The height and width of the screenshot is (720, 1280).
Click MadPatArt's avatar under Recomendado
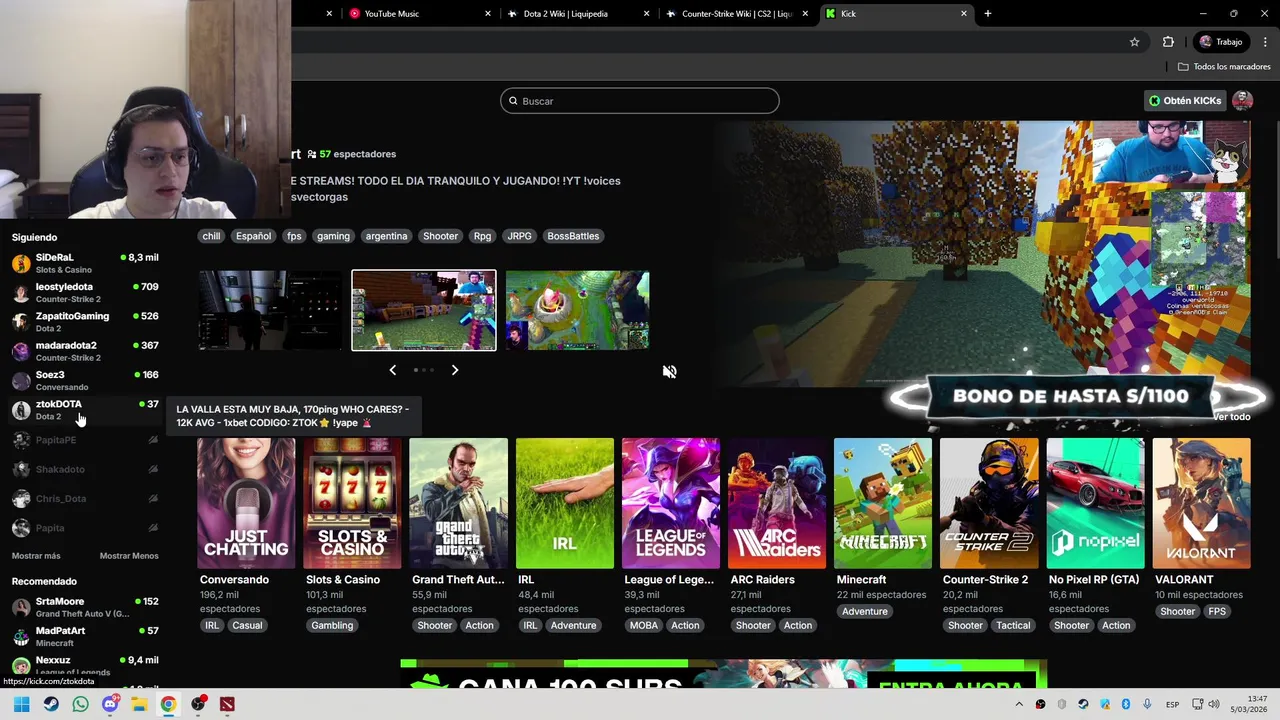click(21, 637)
